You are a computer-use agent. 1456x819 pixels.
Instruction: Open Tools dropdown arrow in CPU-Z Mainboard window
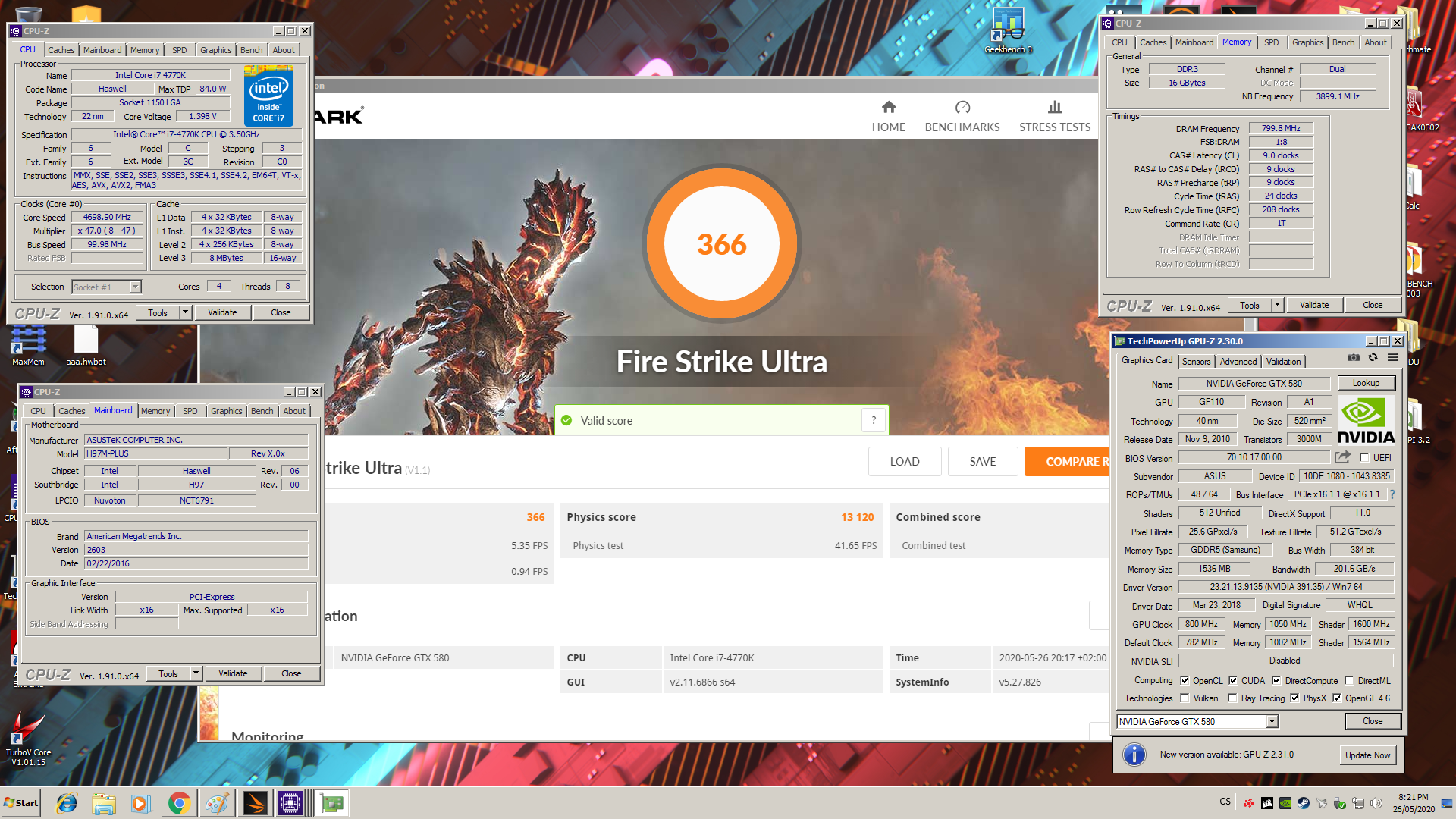click(x=196, y=673)
